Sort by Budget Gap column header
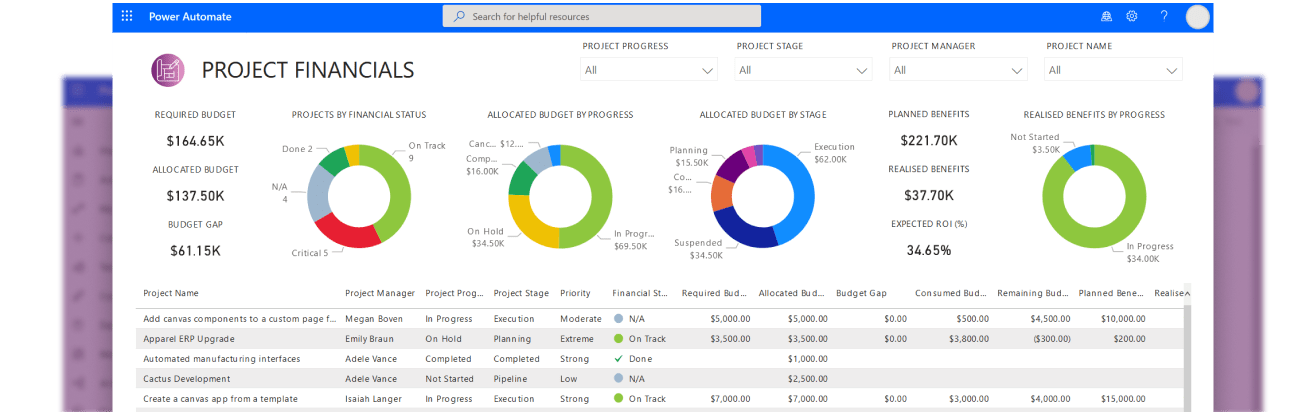 pyautogui.click(x=861, y=293)
